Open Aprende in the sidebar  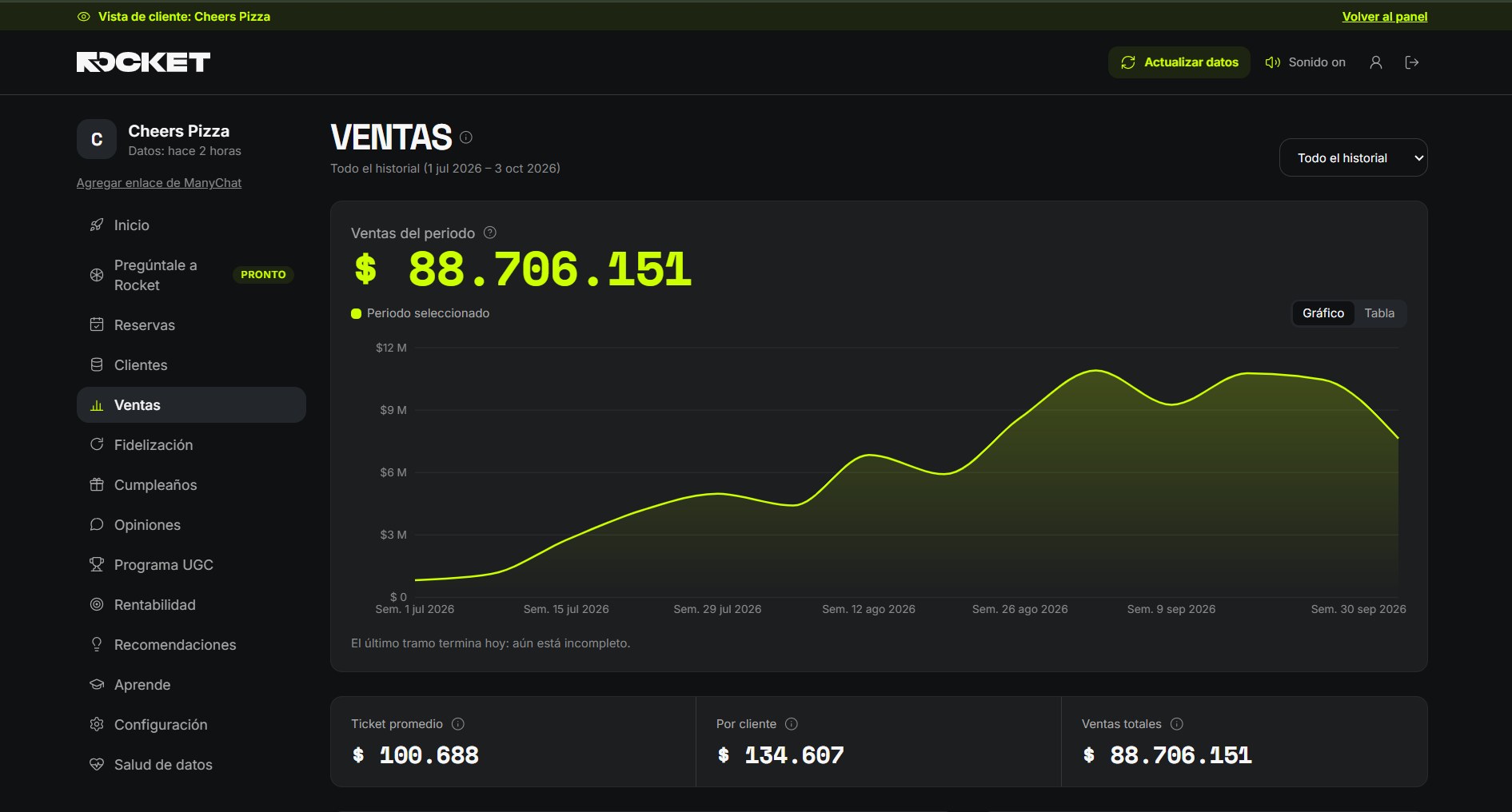(191, 685)
